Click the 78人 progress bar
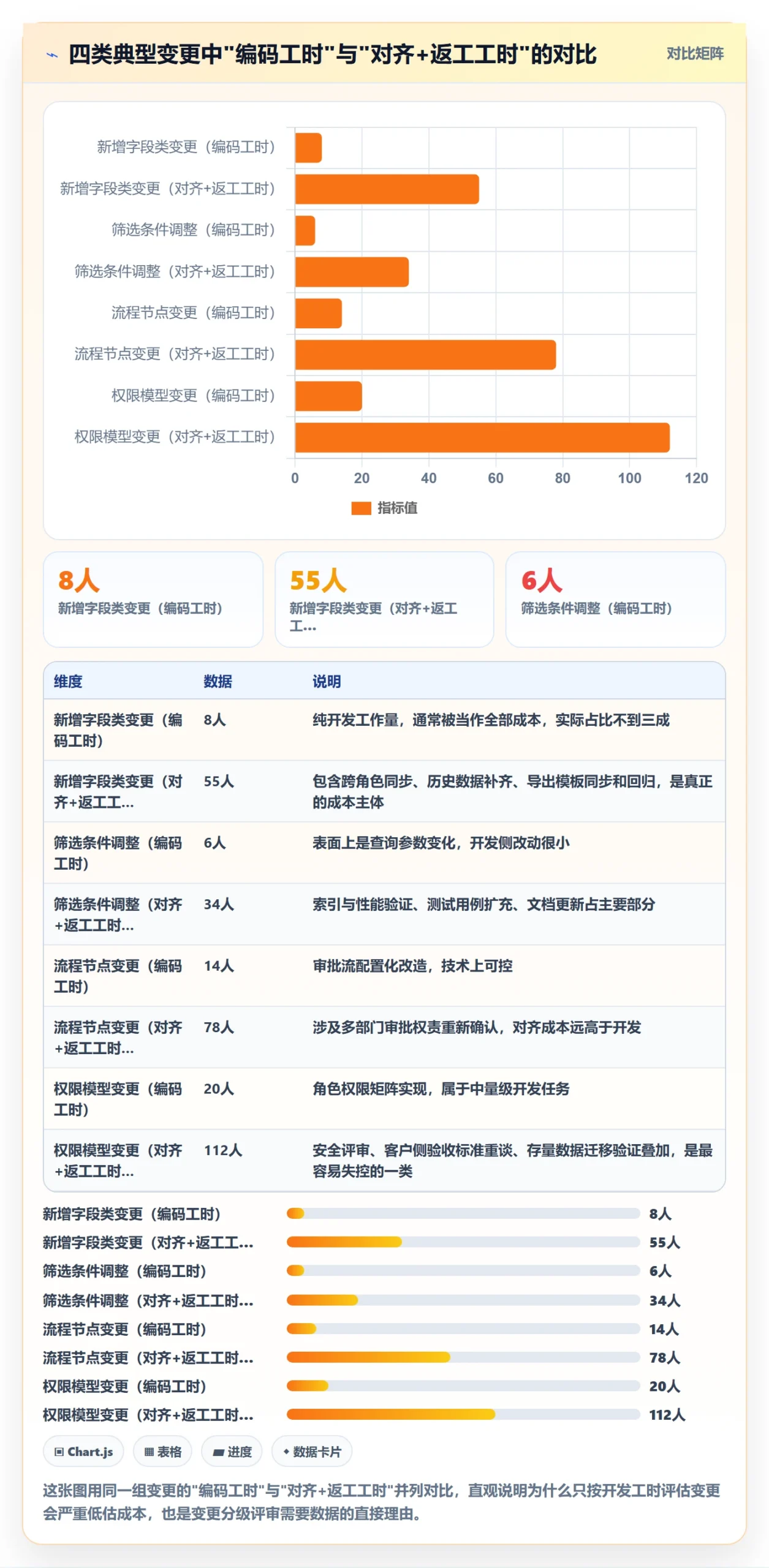Image resolution: width=769 pixels, height=1568 pixels. (x=463, y=1357)
